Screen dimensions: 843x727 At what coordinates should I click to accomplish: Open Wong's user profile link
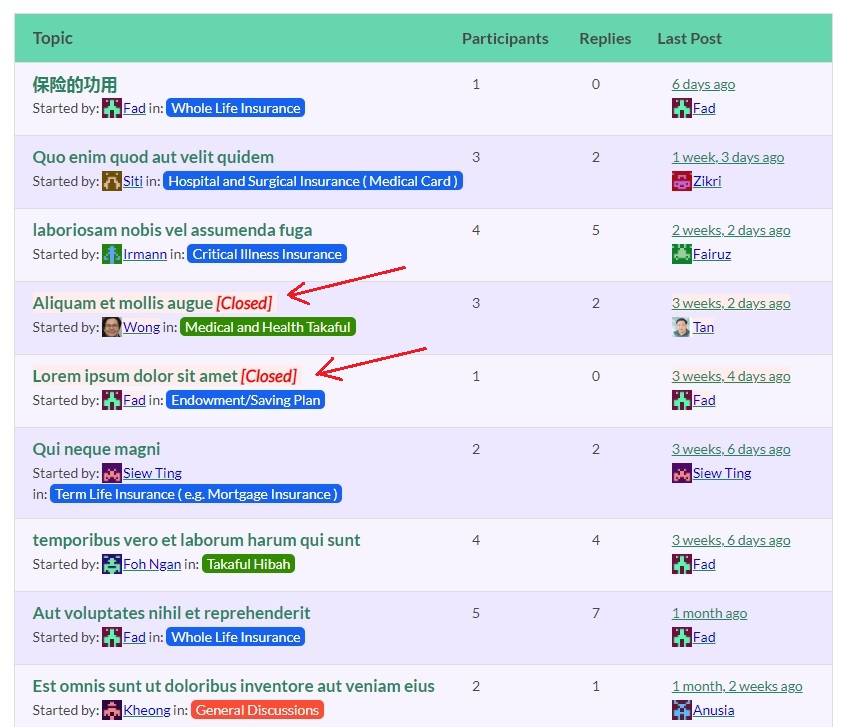(141, 327)
